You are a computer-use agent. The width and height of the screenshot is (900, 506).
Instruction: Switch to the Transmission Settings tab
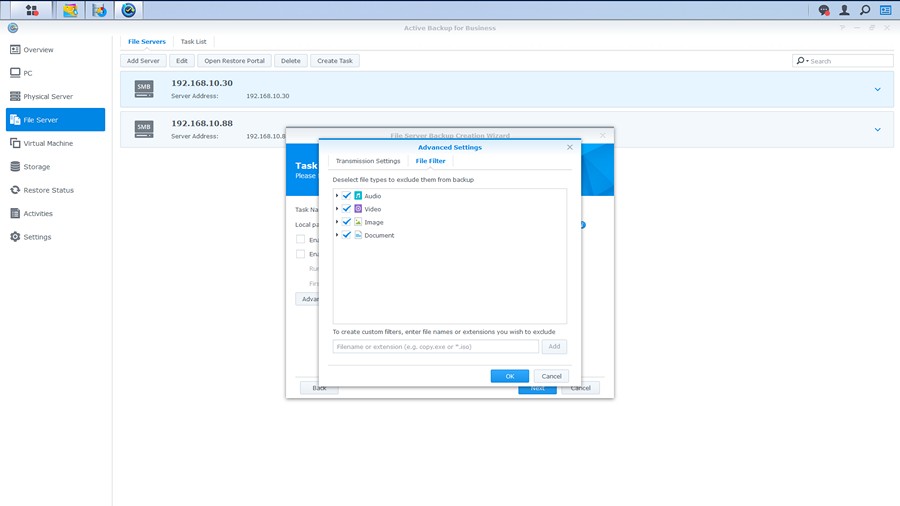(x=368, y=161)
